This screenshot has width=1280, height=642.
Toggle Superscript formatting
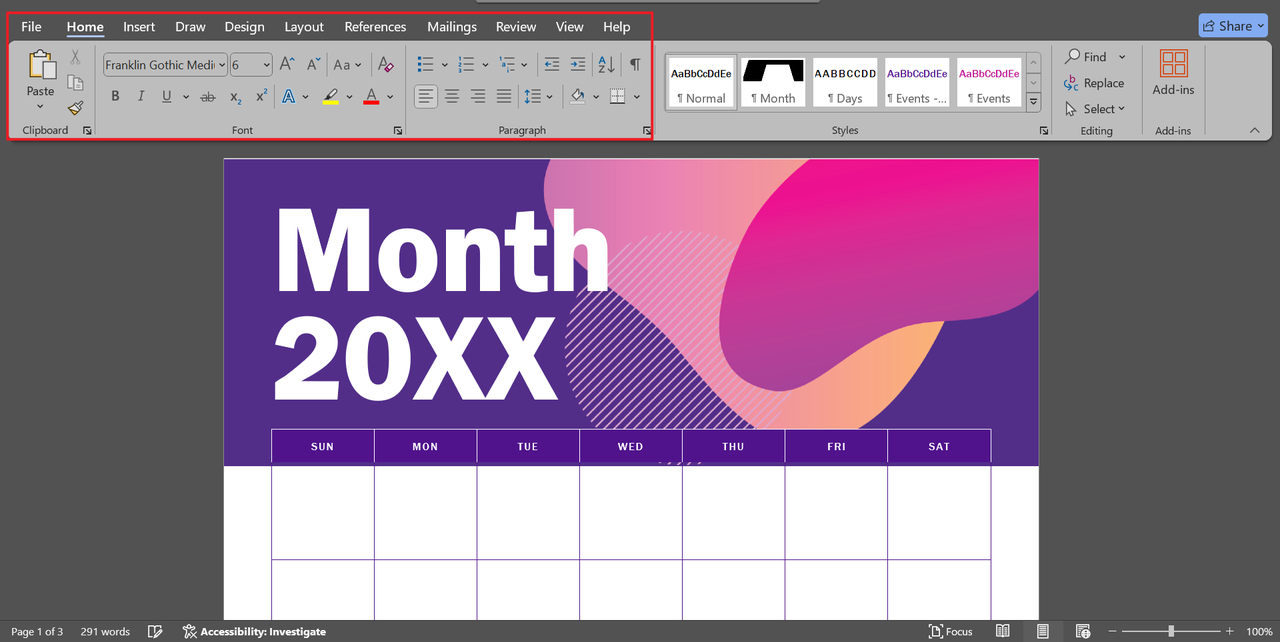pyautogui.click(x=261, y=96)
